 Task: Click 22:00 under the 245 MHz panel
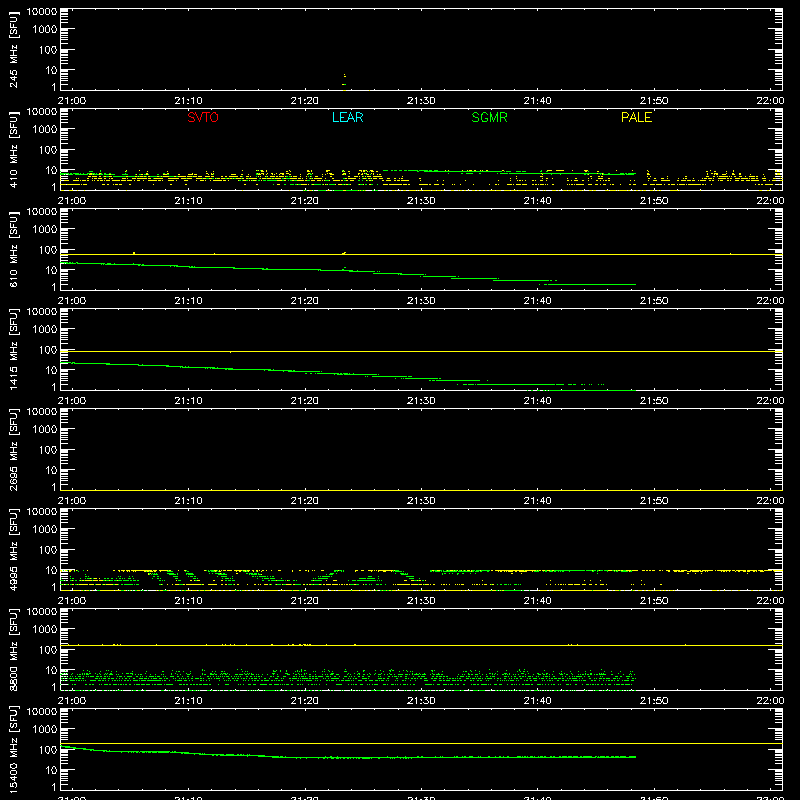tap(770, 101)
